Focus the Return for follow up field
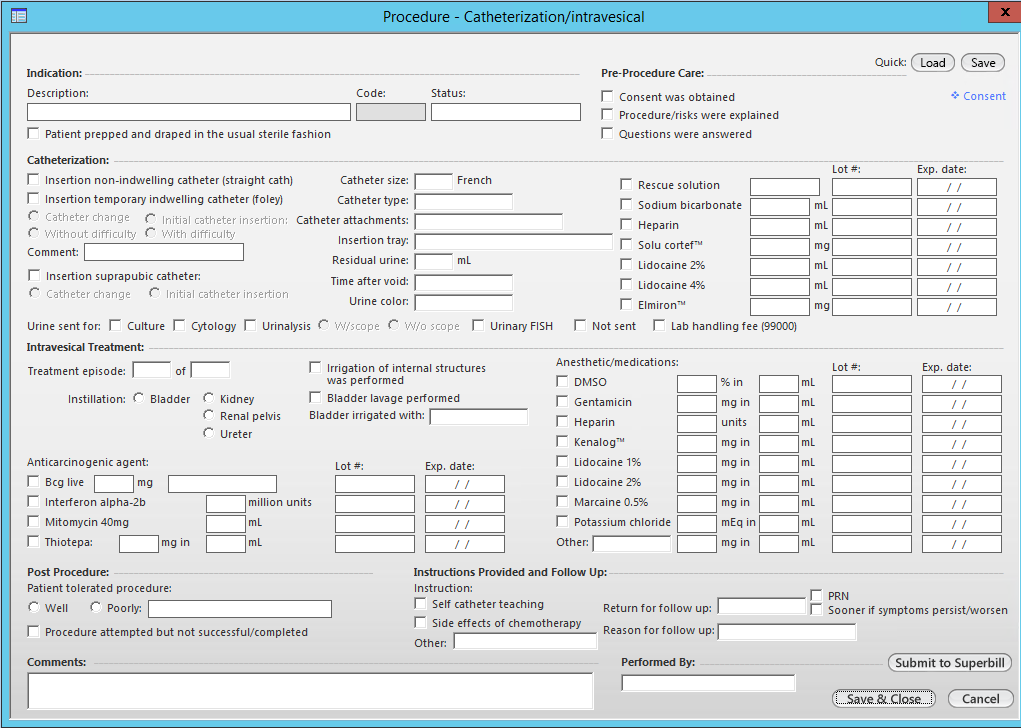This screenshot has height=728, width=1021. pyautogui.click(x=762, y=606)
